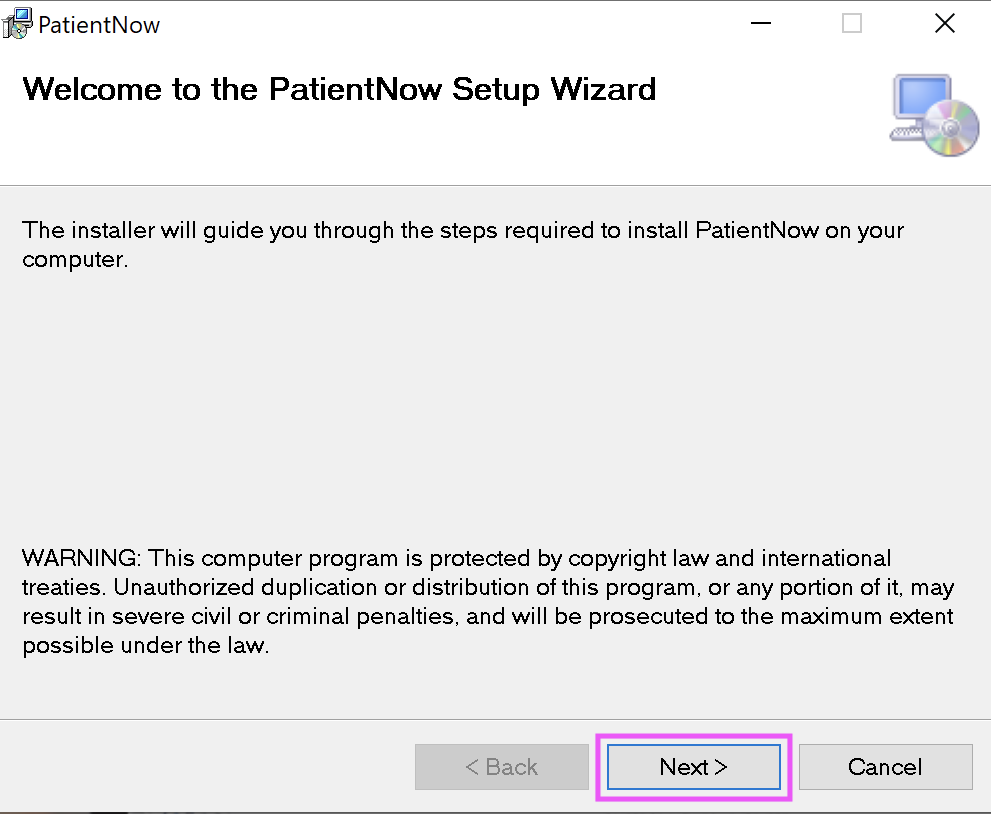
Task: Click the Welcome heading text
Action: [339, 90]
